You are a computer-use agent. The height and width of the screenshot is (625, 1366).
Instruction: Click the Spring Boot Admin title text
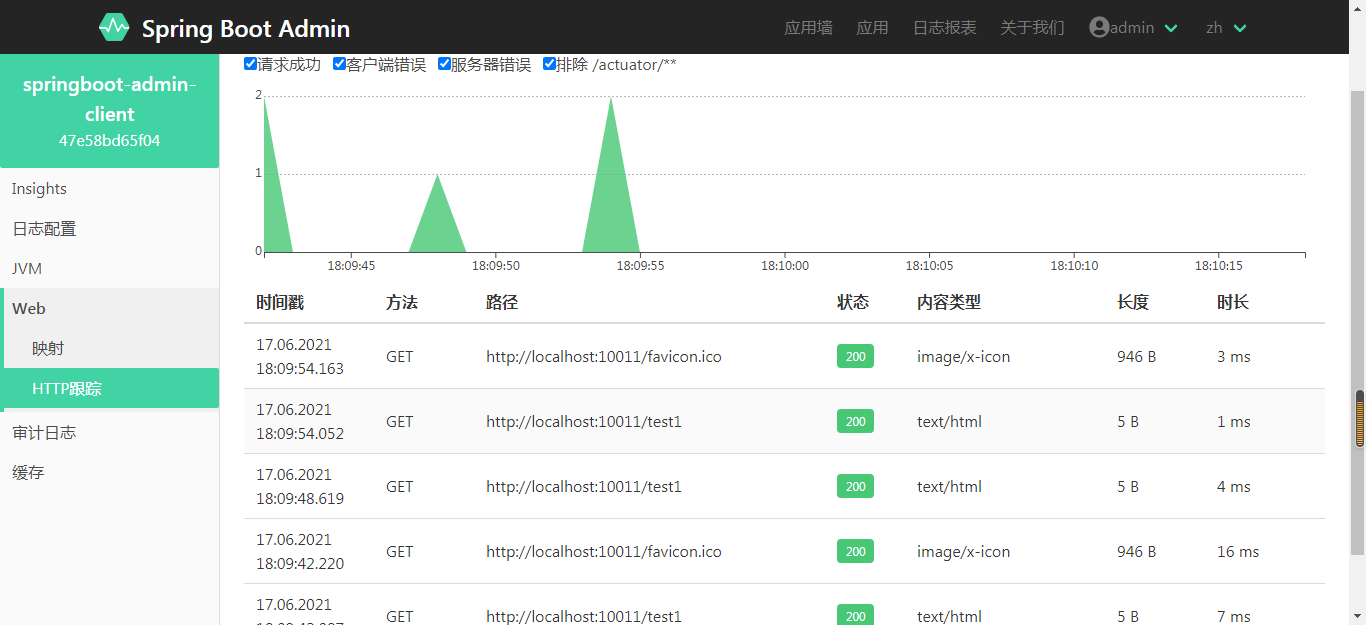[246, 28]
